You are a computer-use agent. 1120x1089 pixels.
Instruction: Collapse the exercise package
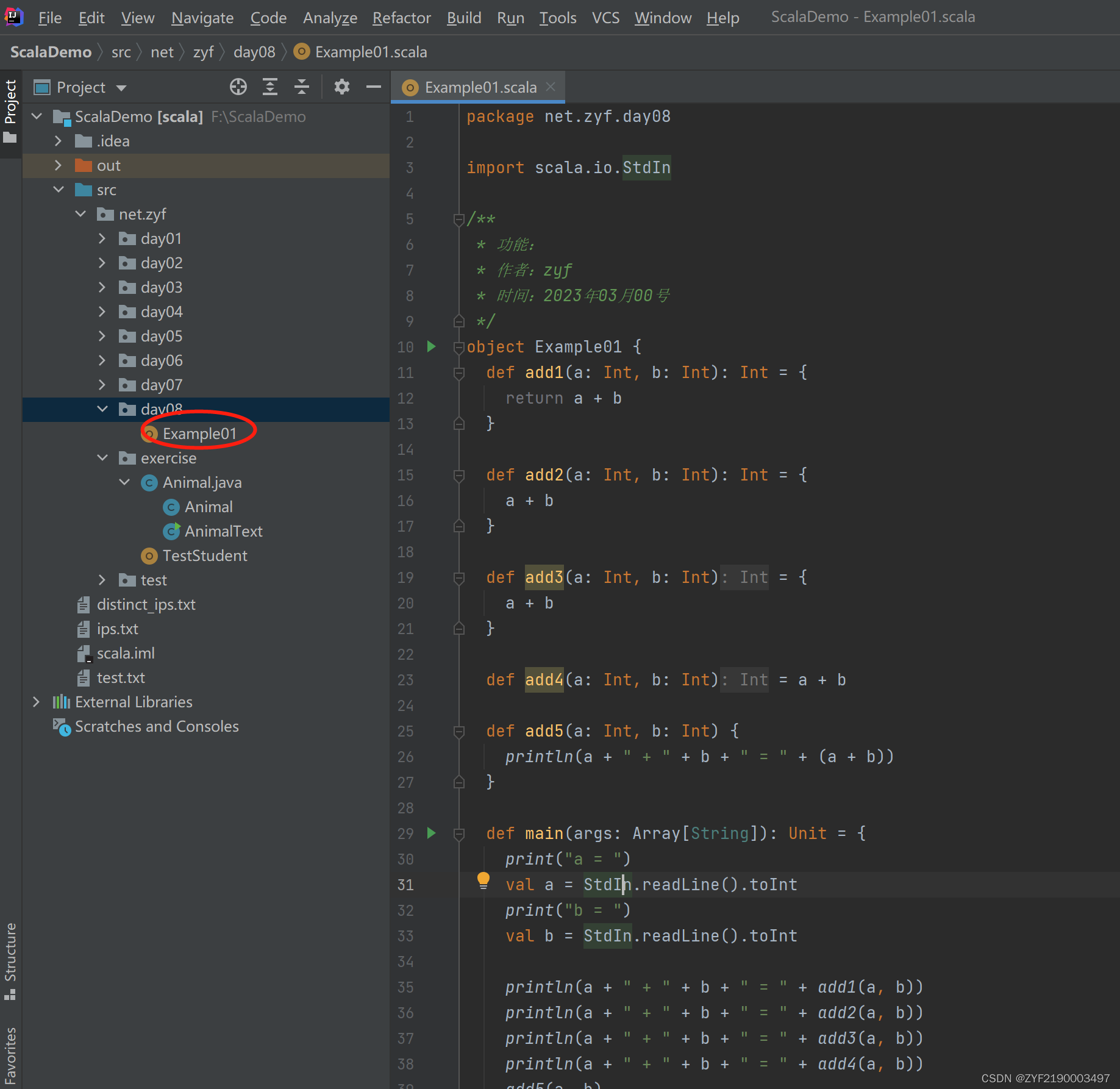[102, 458]
